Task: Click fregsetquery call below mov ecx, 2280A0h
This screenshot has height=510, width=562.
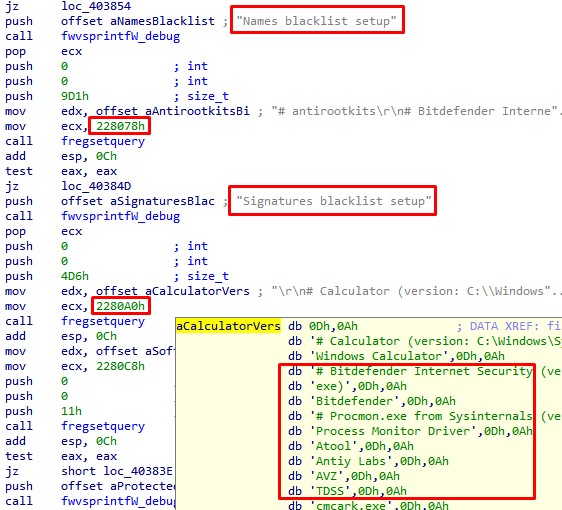Action: coord(103,321)
